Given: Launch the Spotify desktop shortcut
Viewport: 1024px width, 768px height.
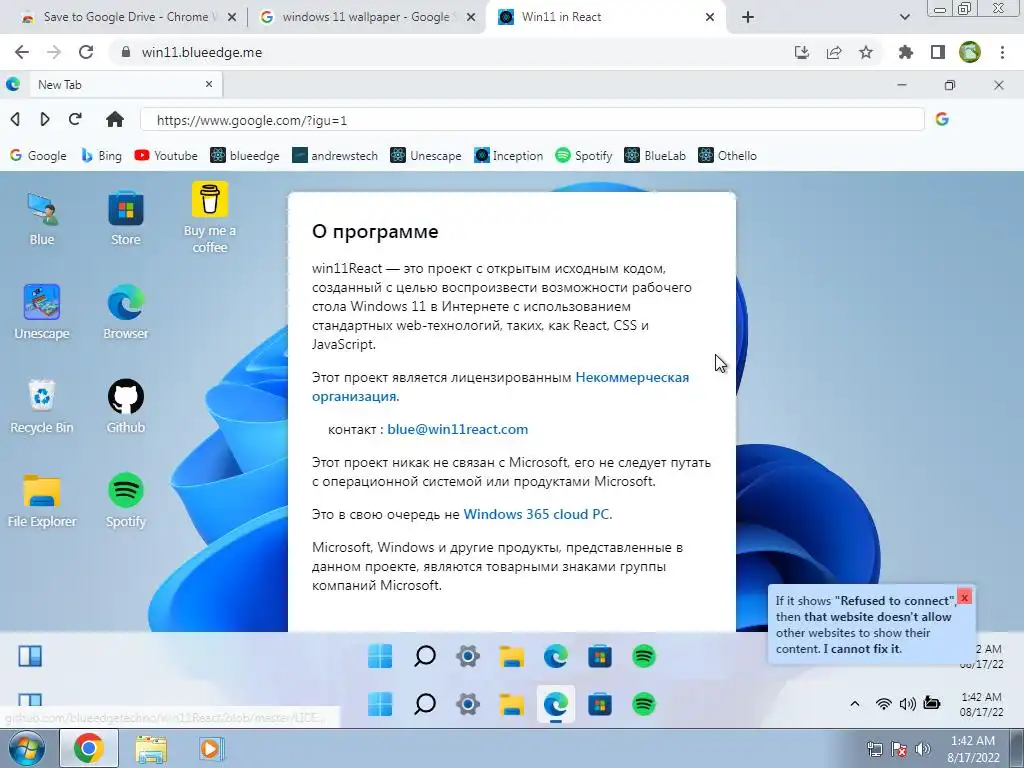Looking at the screenshot, I should pos(125,500).
